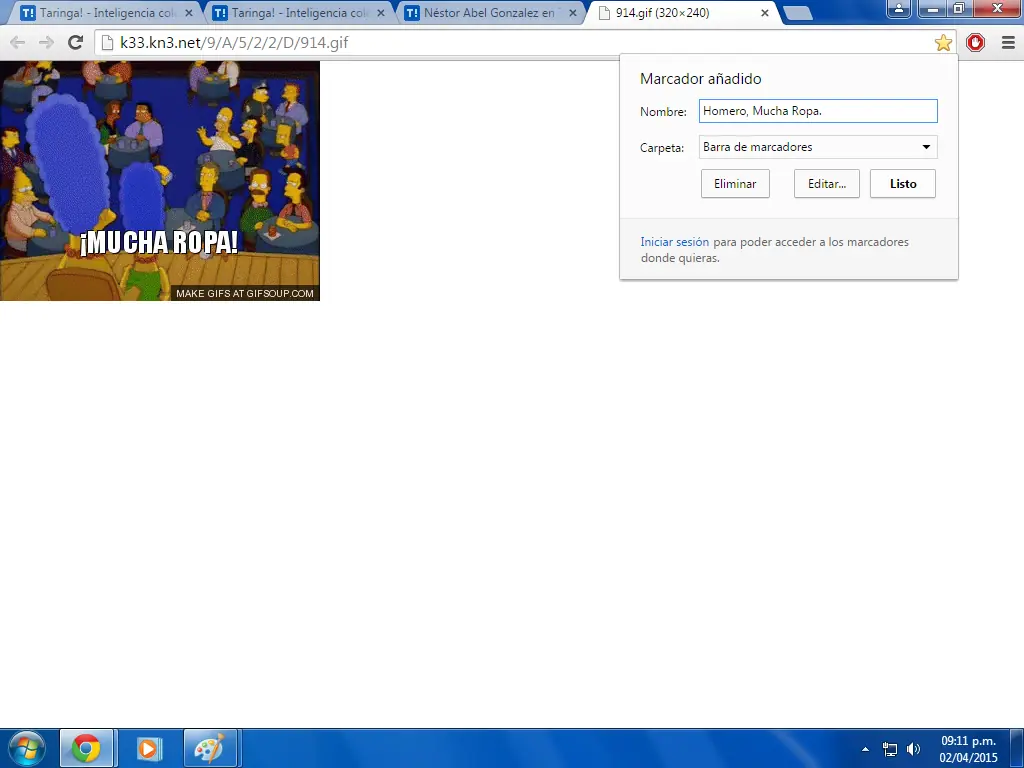Viewport: 1024px width, 768px height.
Task: Close the 914.gif tab
Action: [x=765, y=13]
